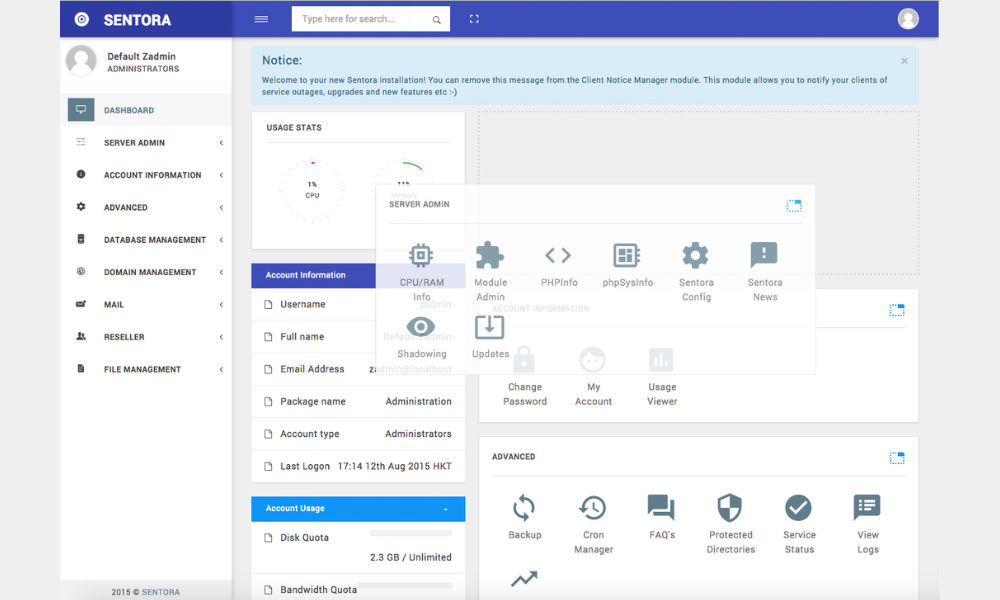
Task: Open the Backup module
Action: pos(525,517)
